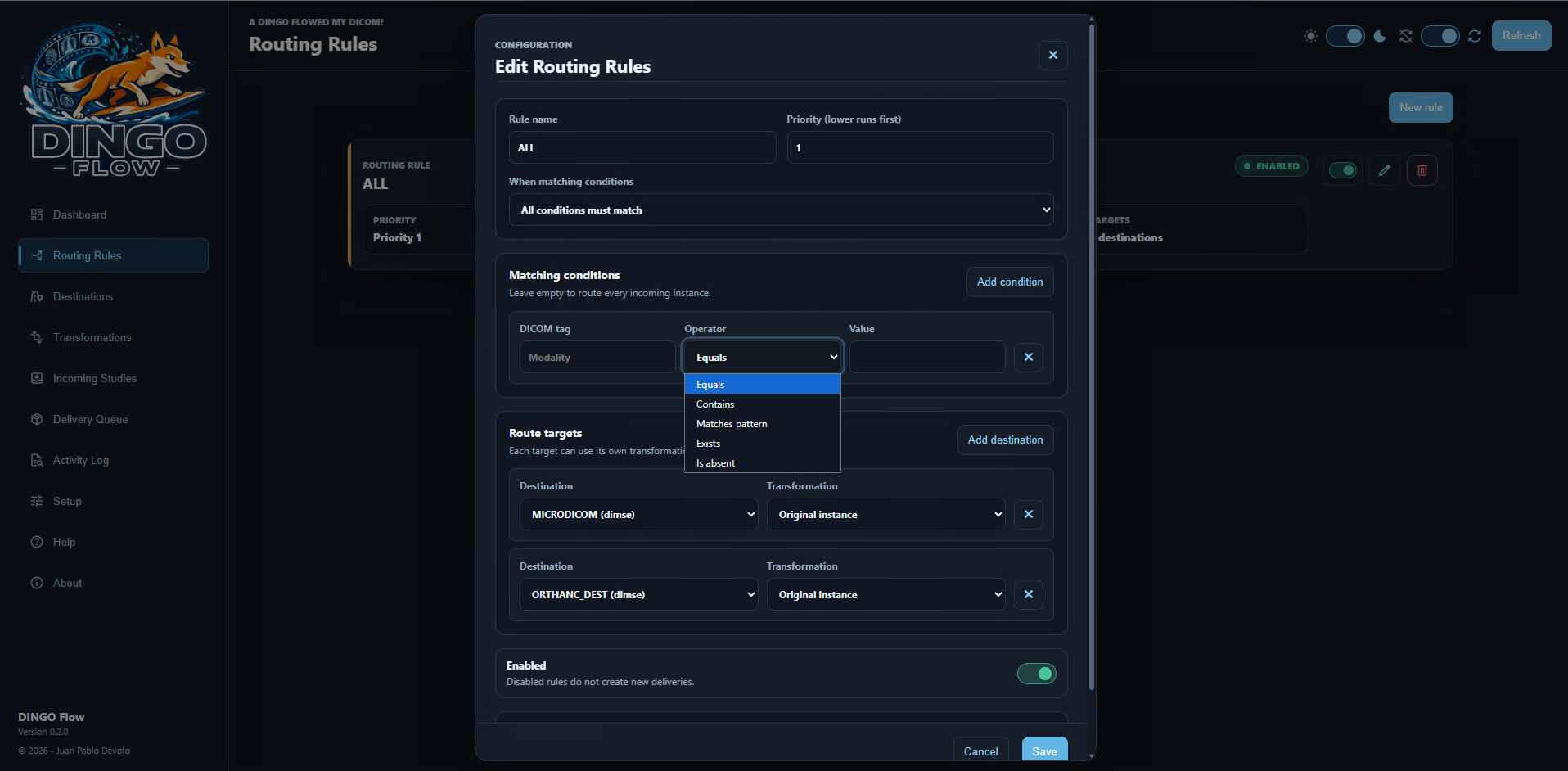Click the moon dark-mode icon
Viewport: 1568px width, 771px height.
click(1380, 36)
